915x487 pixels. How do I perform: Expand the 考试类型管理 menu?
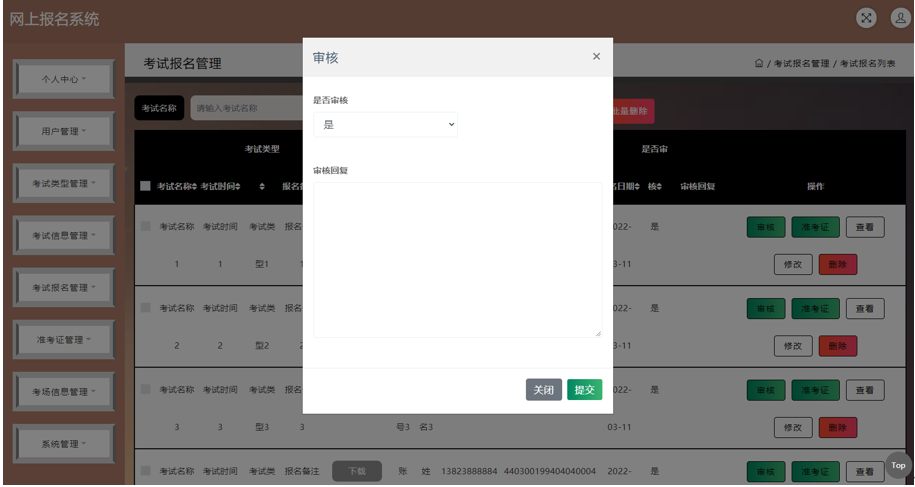[x=64, y=183]
